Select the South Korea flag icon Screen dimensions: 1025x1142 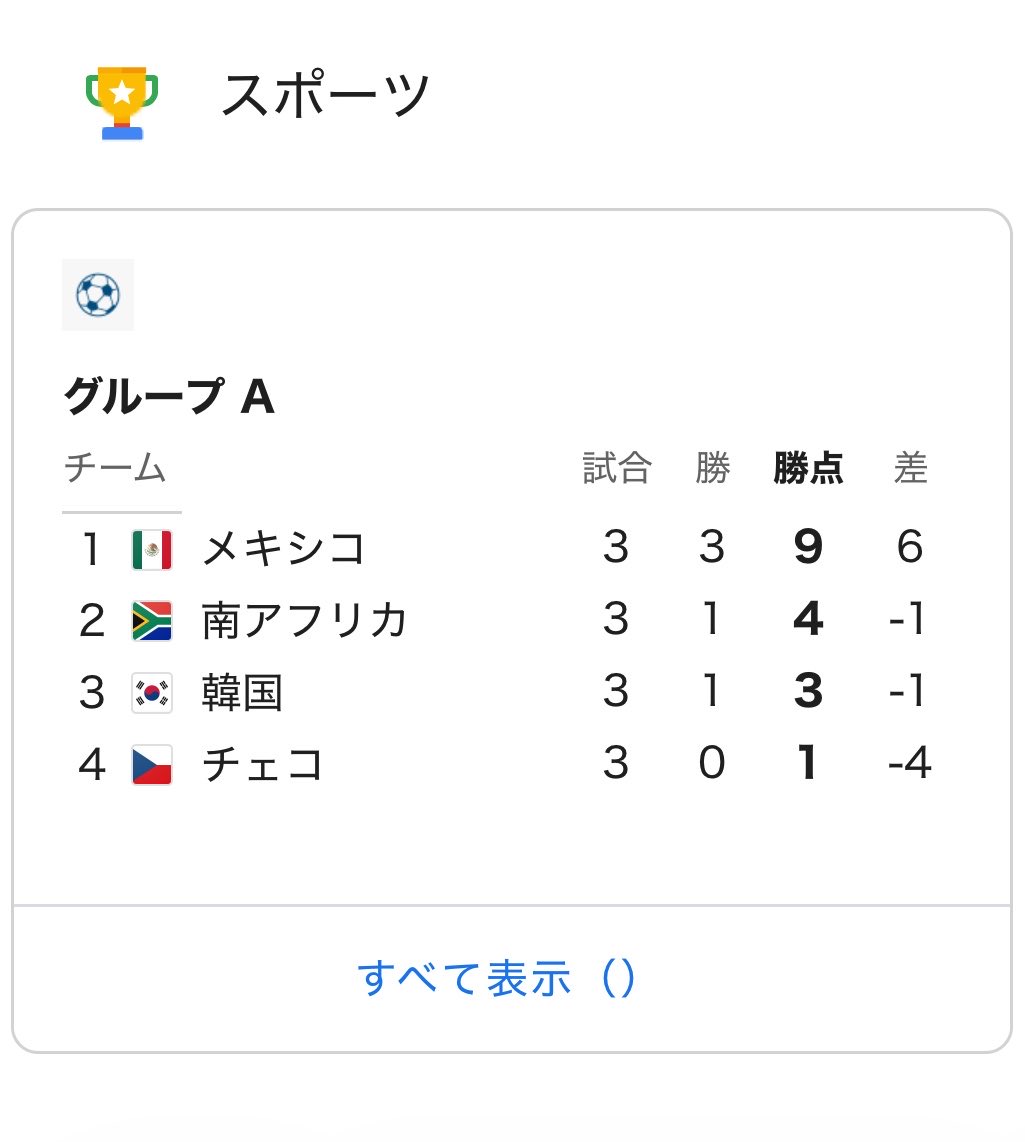tap(152, 692)
